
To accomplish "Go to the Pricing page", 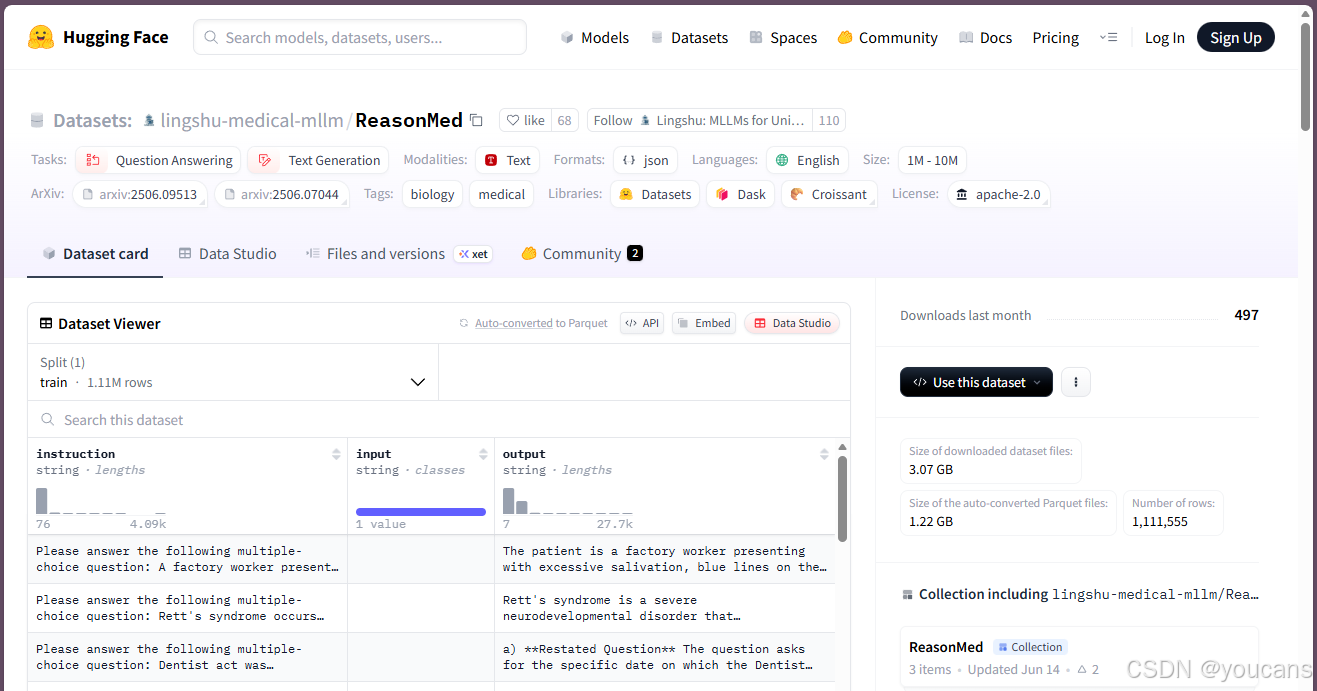I will click(x=1055, y=38).
